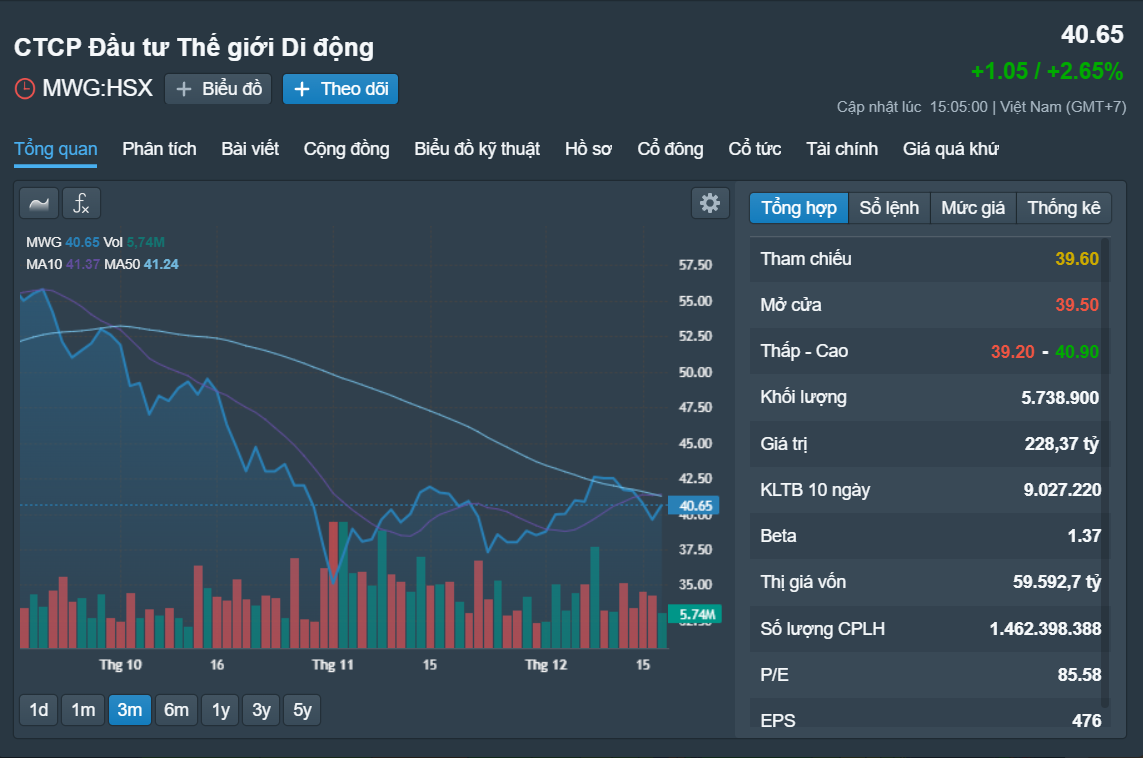Click the MA50 41.24 legend value
Viewport: 1143px width, 758px height.
[x=161, y=265]
